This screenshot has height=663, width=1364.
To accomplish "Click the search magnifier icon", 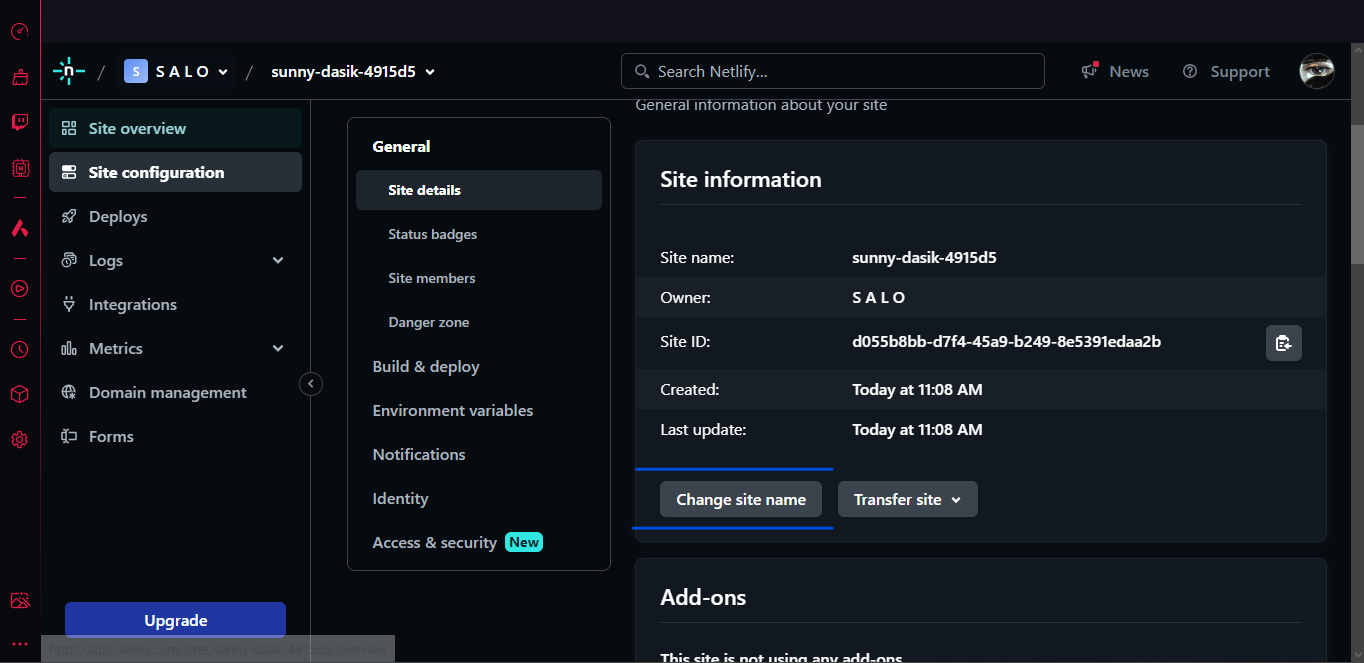I will pyautogui.click(x=642, y=71).
